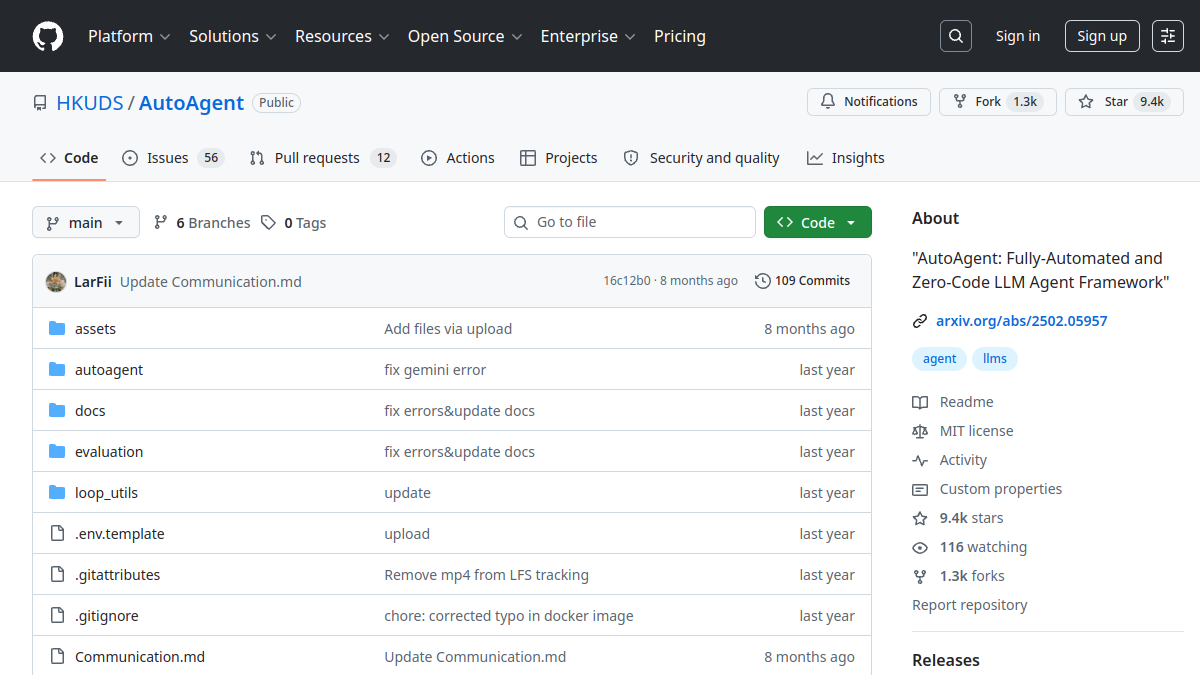Open the green Code dropdown button
This screenshot has width=1200, height=675.
coord(818,222)
